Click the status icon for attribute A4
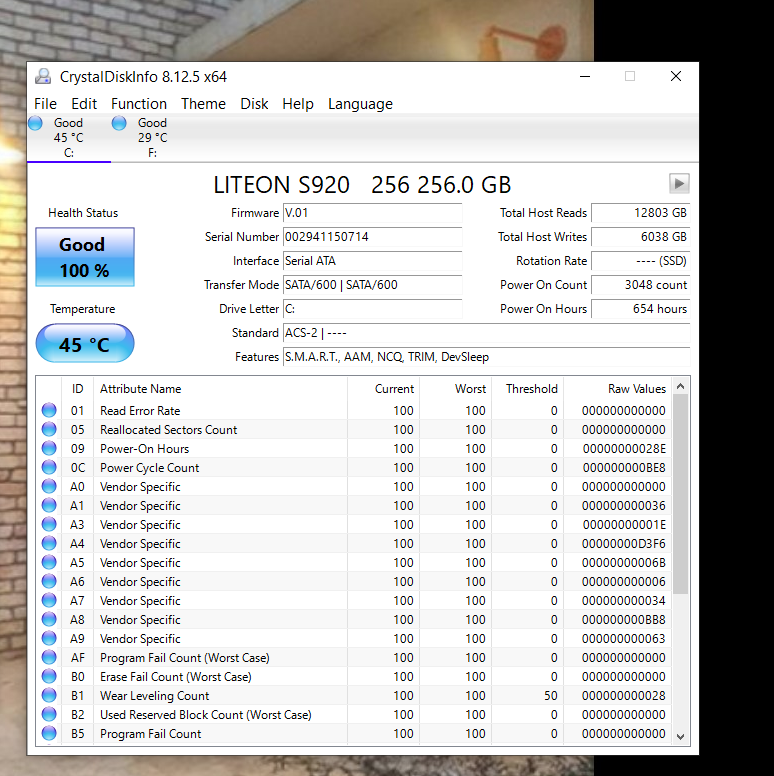 pos(49,543)
